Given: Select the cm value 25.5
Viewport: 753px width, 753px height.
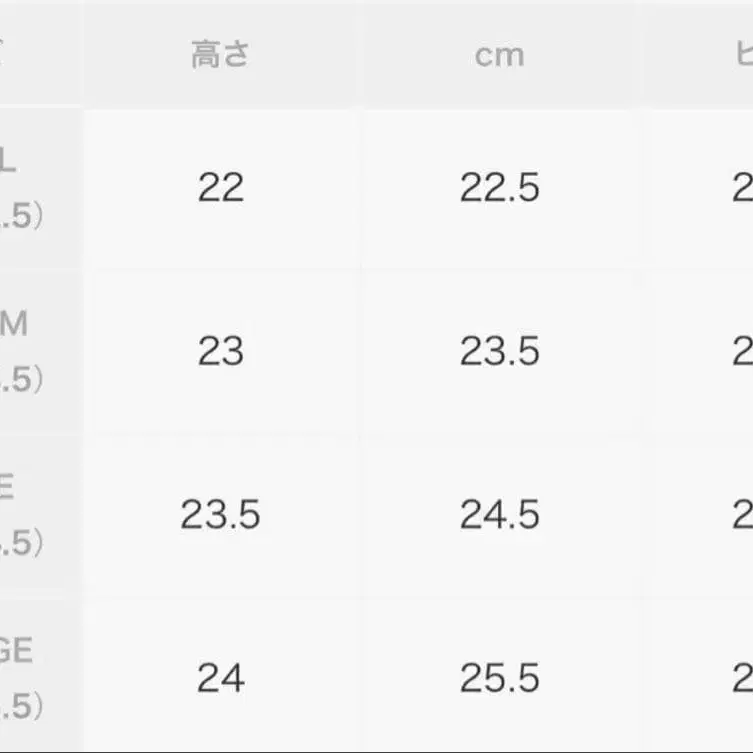Looking at the screenshot, I should pos(499,679).
